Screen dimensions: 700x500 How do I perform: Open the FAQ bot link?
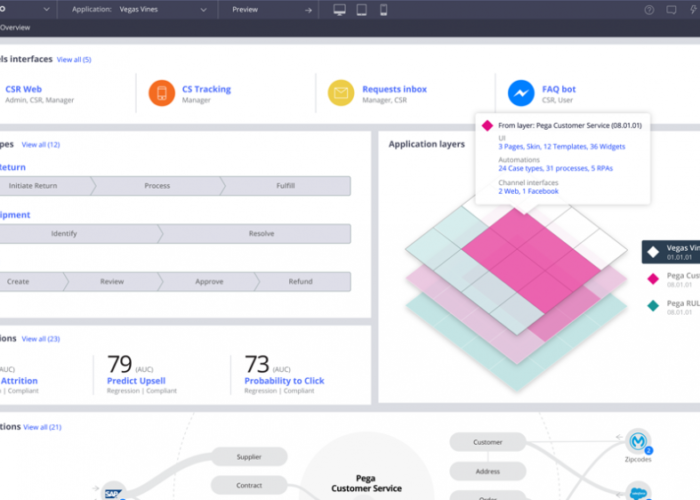[x=558, y=89]
